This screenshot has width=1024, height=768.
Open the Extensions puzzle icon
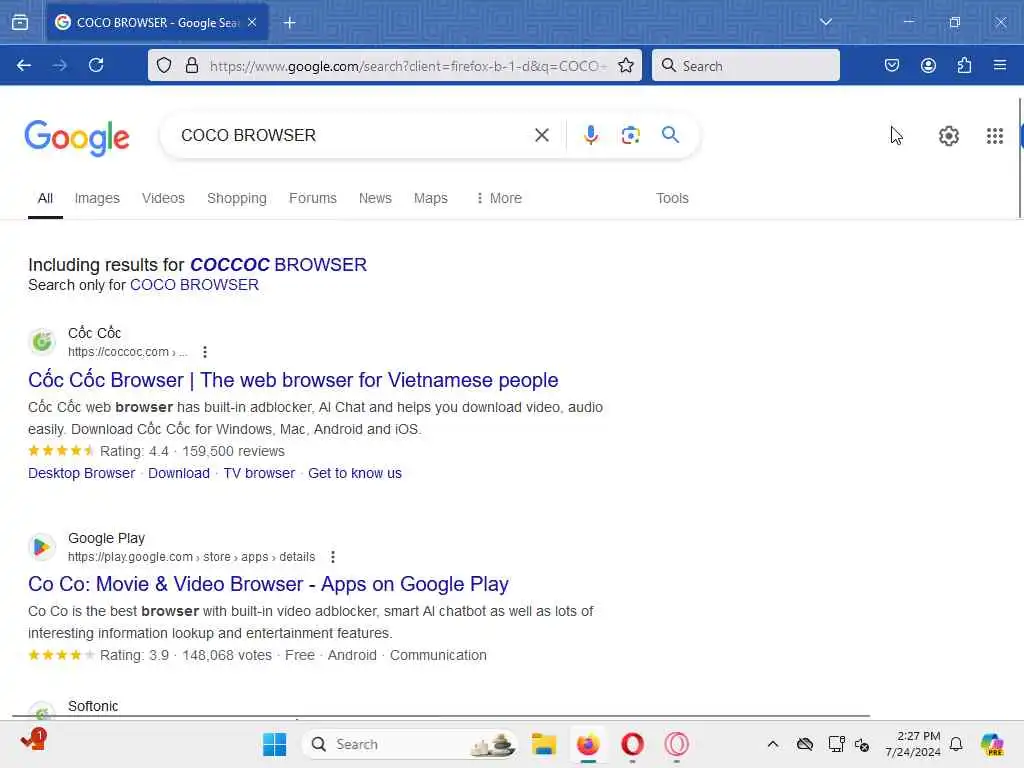click(964, 65)
